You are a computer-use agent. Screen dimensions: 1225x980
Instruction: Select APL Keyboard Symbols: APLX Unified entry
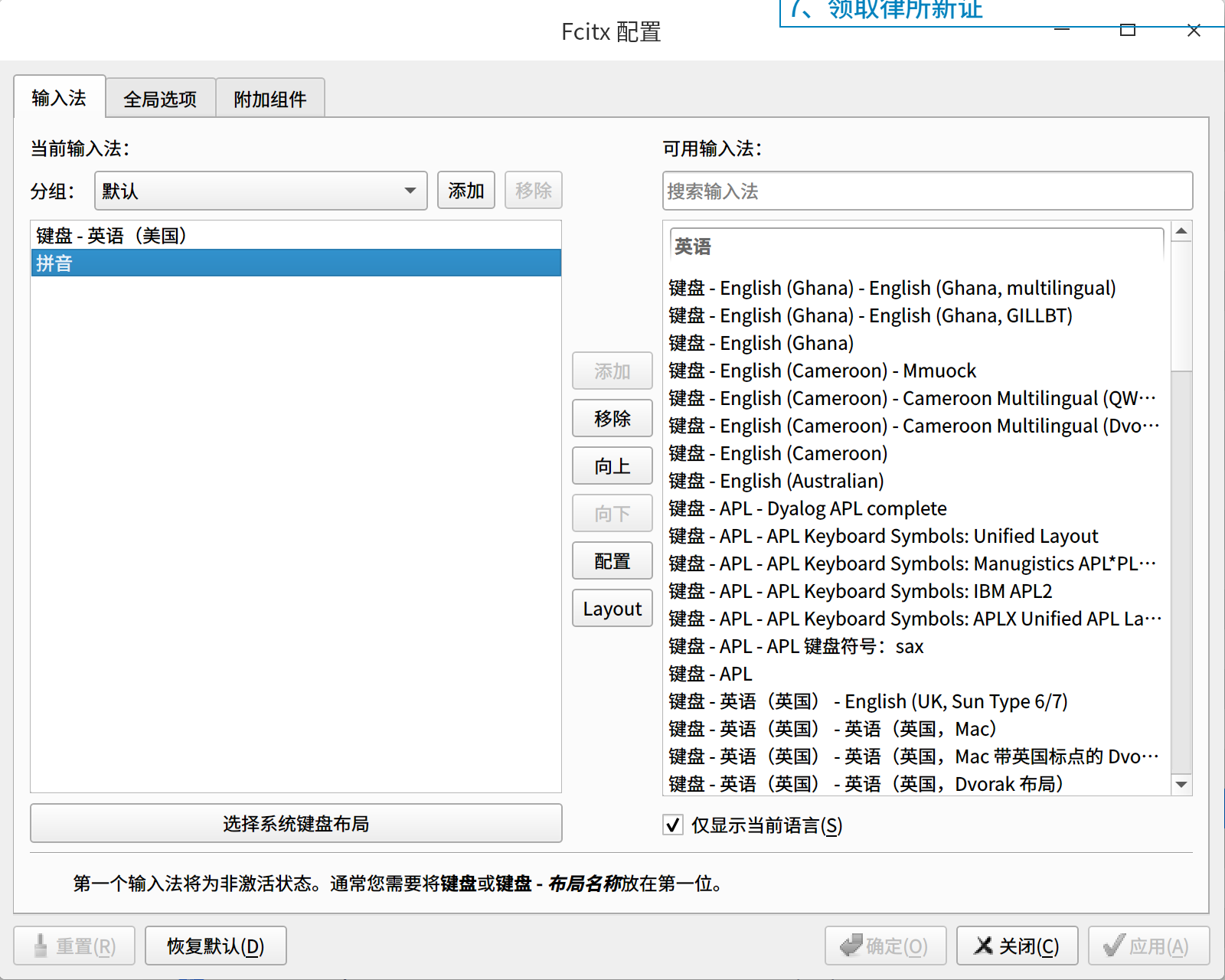(916, 619)
